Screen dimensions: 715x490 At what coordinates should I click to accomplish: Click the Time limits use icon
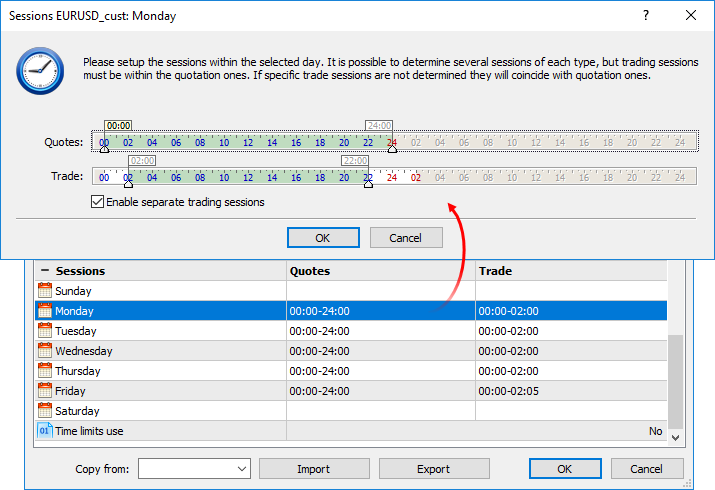pos(45,430)
